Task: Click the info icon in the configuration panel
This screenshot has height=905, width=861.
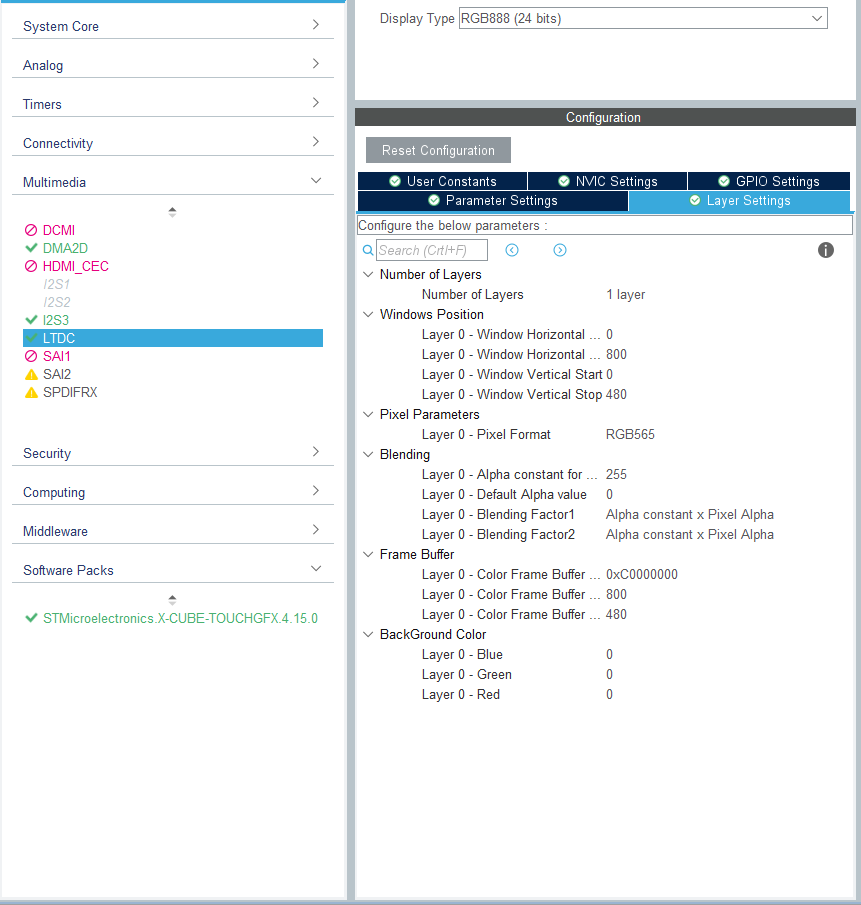Action: coord(825,250)
